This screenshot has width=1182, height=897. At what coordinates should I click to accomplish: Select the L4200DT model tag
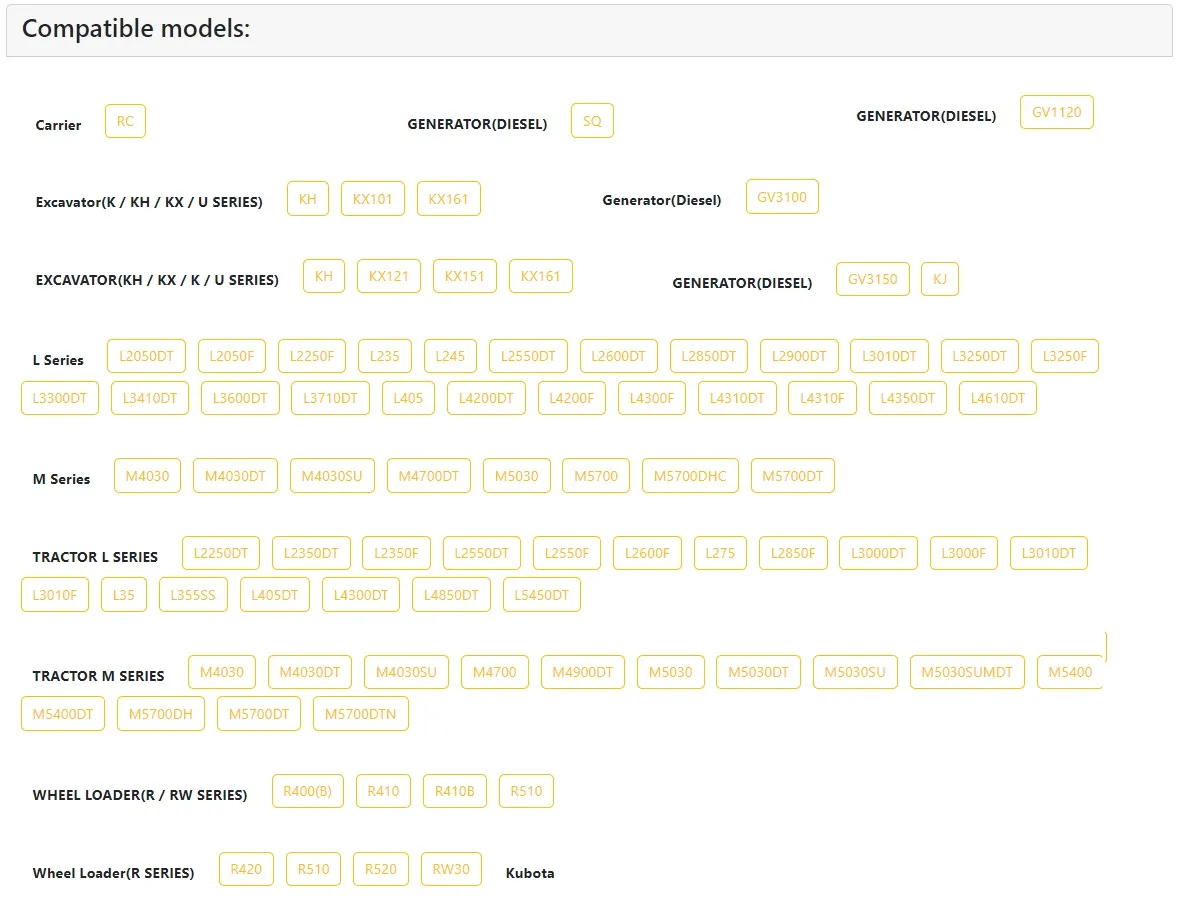click(486, 399)
